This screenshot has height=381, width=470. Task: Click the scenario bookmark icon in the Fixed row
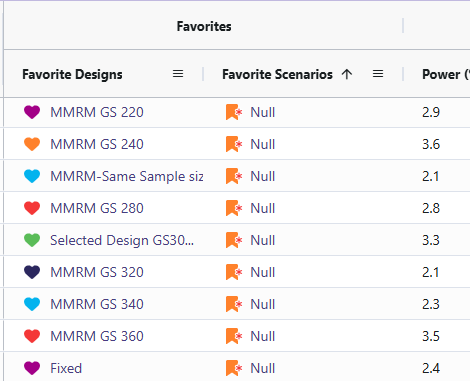(x=234, y=368)
